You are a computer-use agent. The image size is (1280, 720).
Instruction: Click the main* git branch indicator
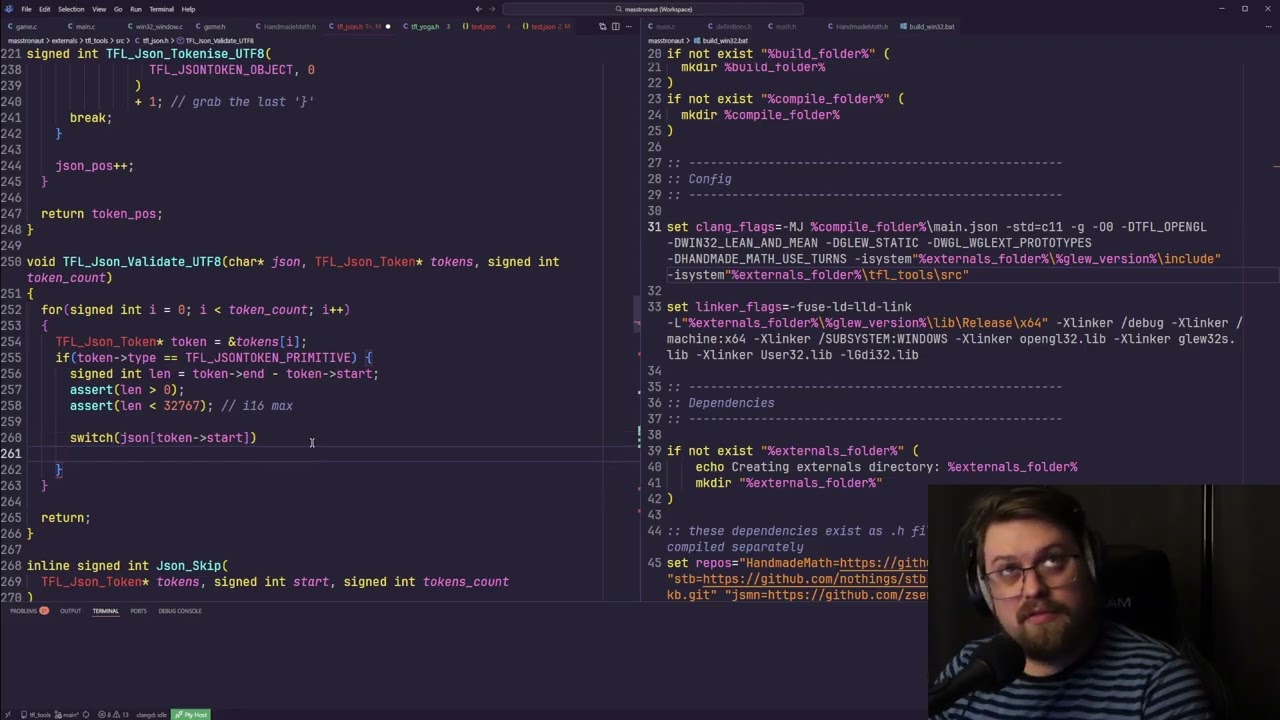coord(66,715)
